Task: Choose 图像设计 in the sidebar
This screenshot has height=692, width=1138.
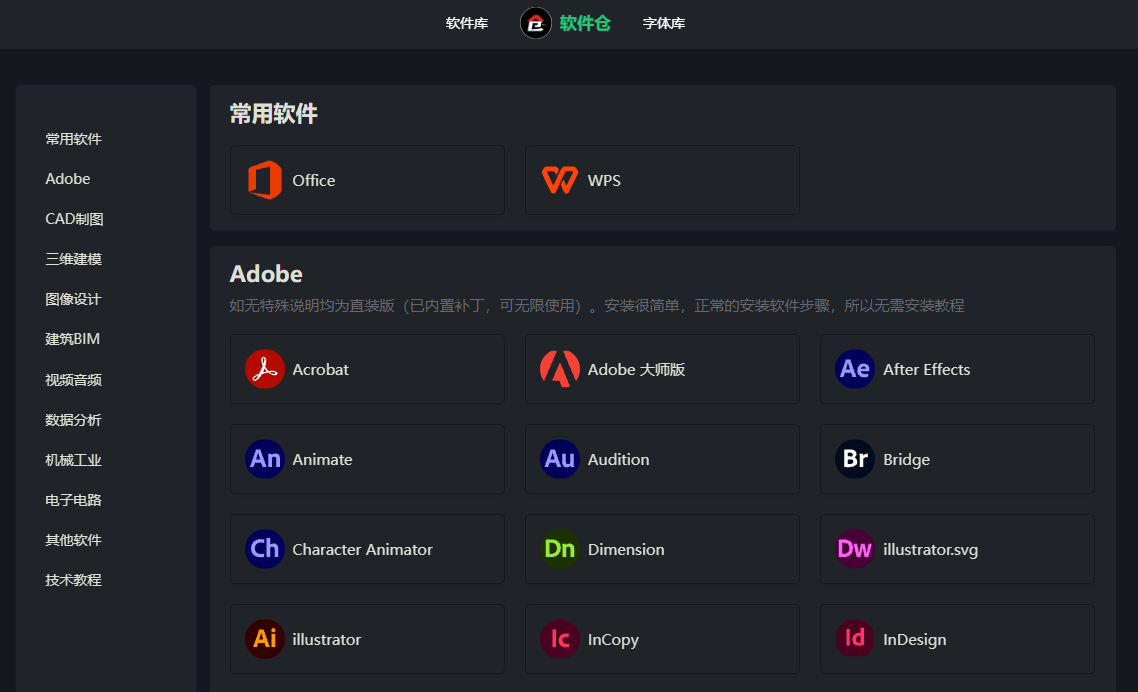Action: (73, 299)
